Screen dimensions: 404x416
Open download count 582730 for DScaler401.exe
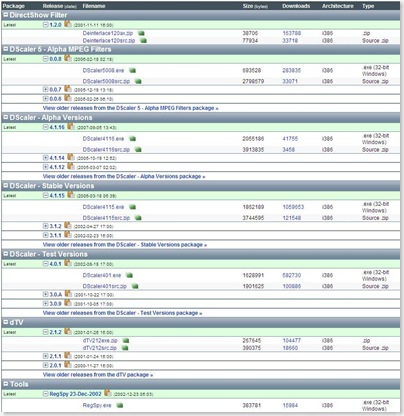coord(292,276)
